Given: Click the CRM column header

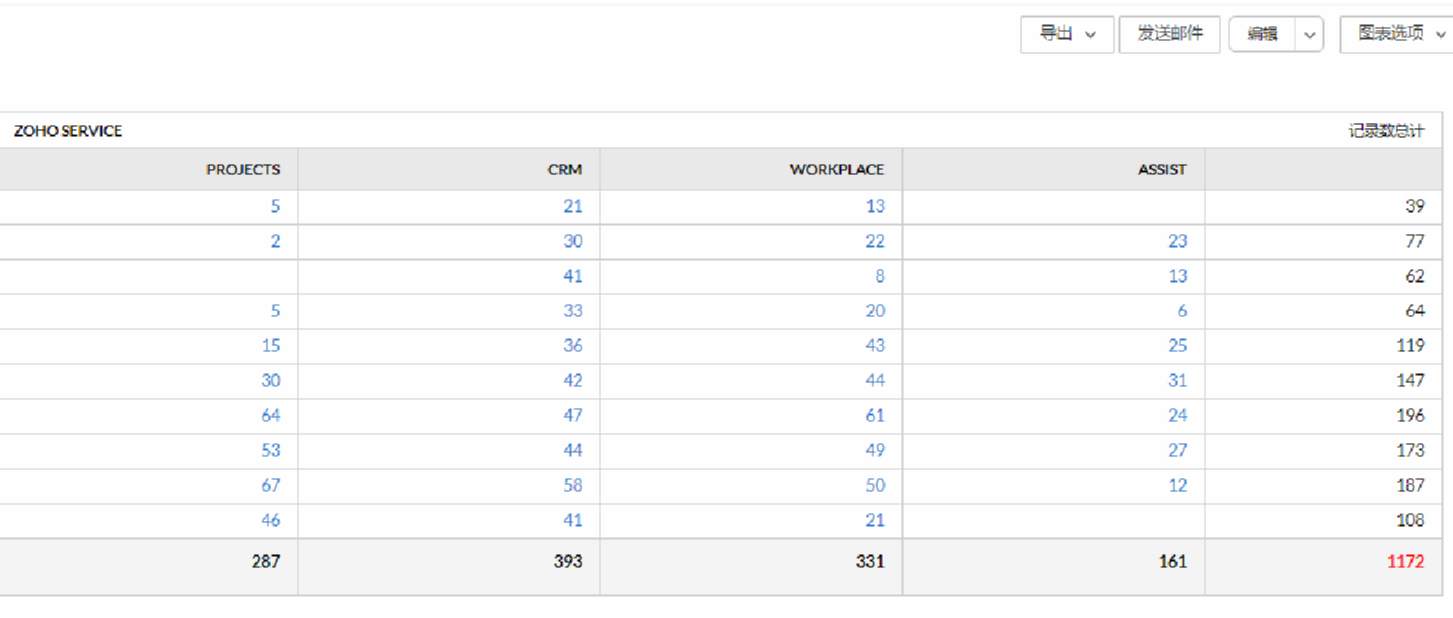Looking at the screenshot, I should click(x=564, y=170).
